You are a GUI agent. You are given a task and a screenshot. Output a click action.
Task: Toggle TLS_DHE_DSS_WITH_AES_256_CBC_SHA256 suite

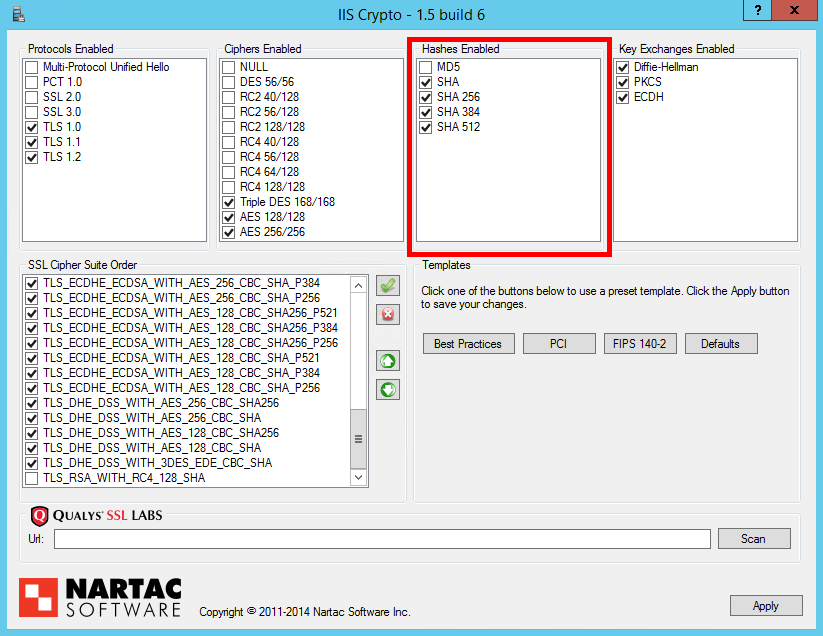click(32, 404)
